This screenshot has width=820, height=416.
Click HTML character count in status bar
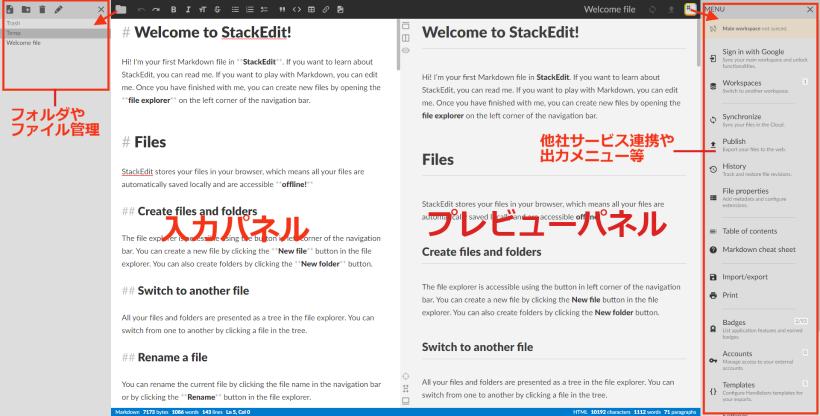(x=610, y=412)
